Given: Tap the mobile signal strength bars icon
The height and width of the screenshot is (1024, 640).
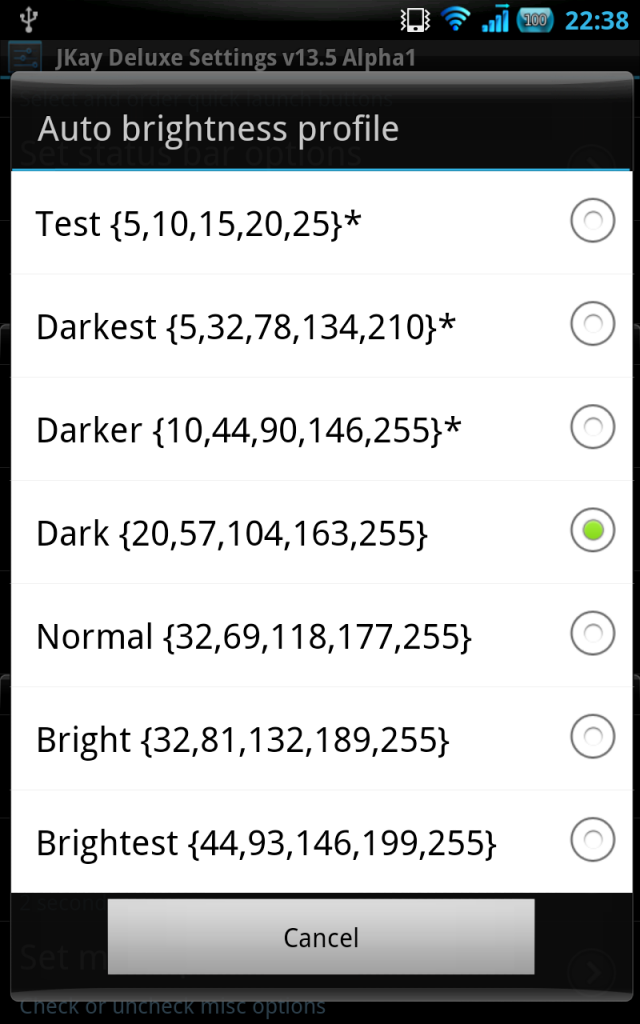Looking at the screenshot, I should (495, 20).
